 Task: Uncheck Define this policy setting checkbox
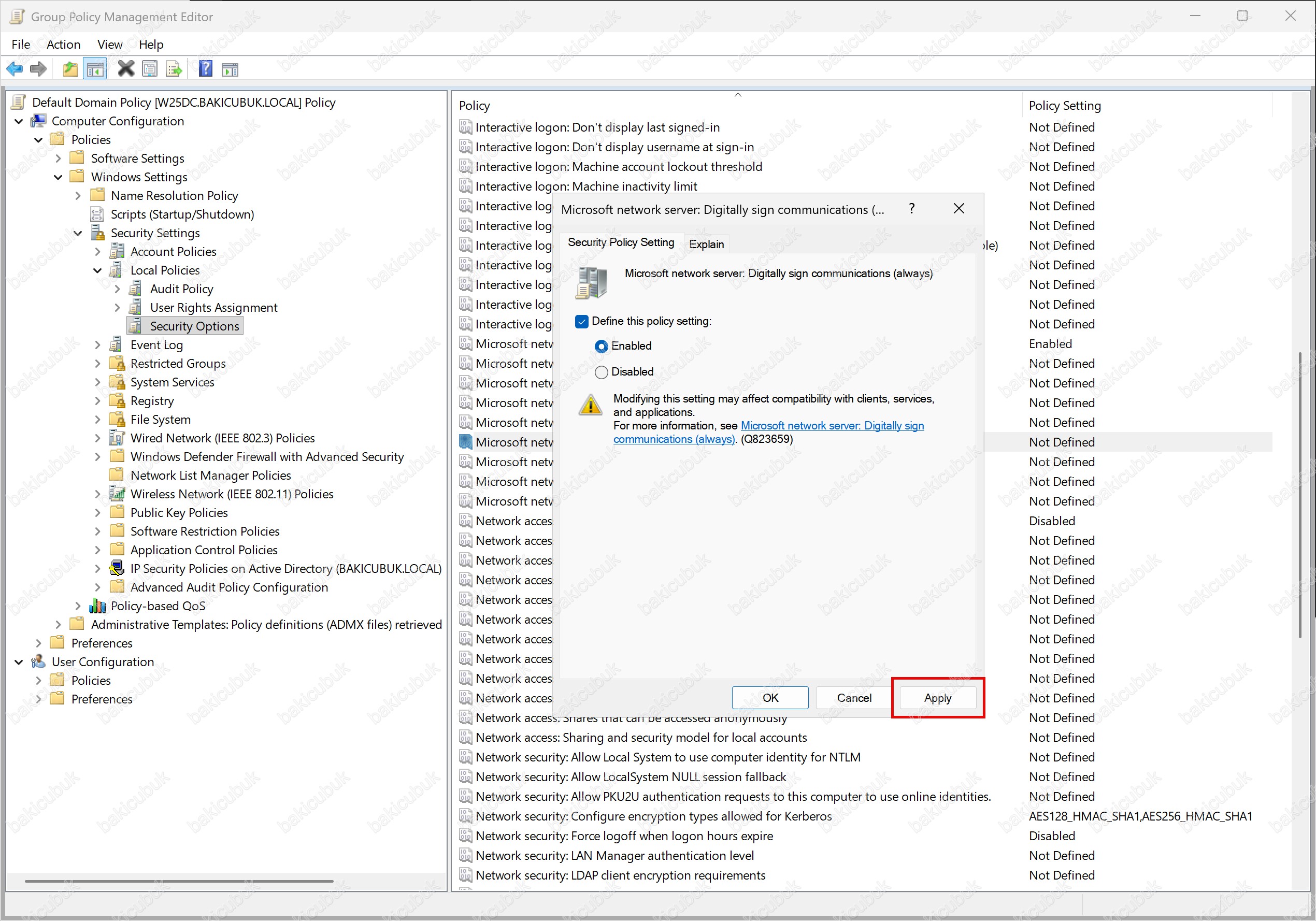click(x=581, y=322)
